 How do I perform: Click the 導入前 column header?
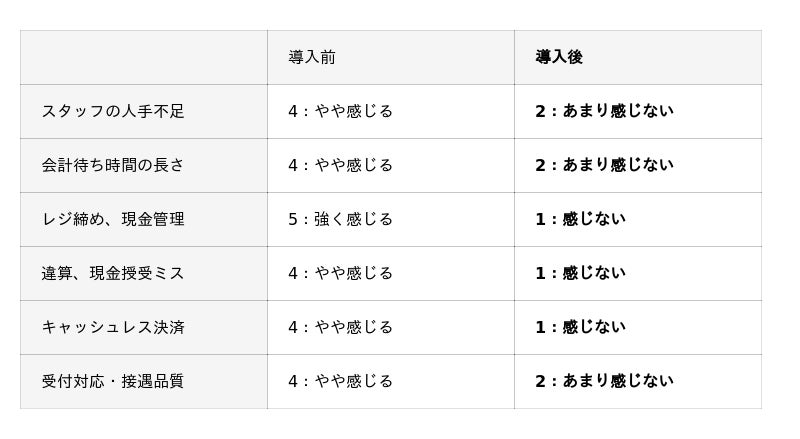[312, 57]
